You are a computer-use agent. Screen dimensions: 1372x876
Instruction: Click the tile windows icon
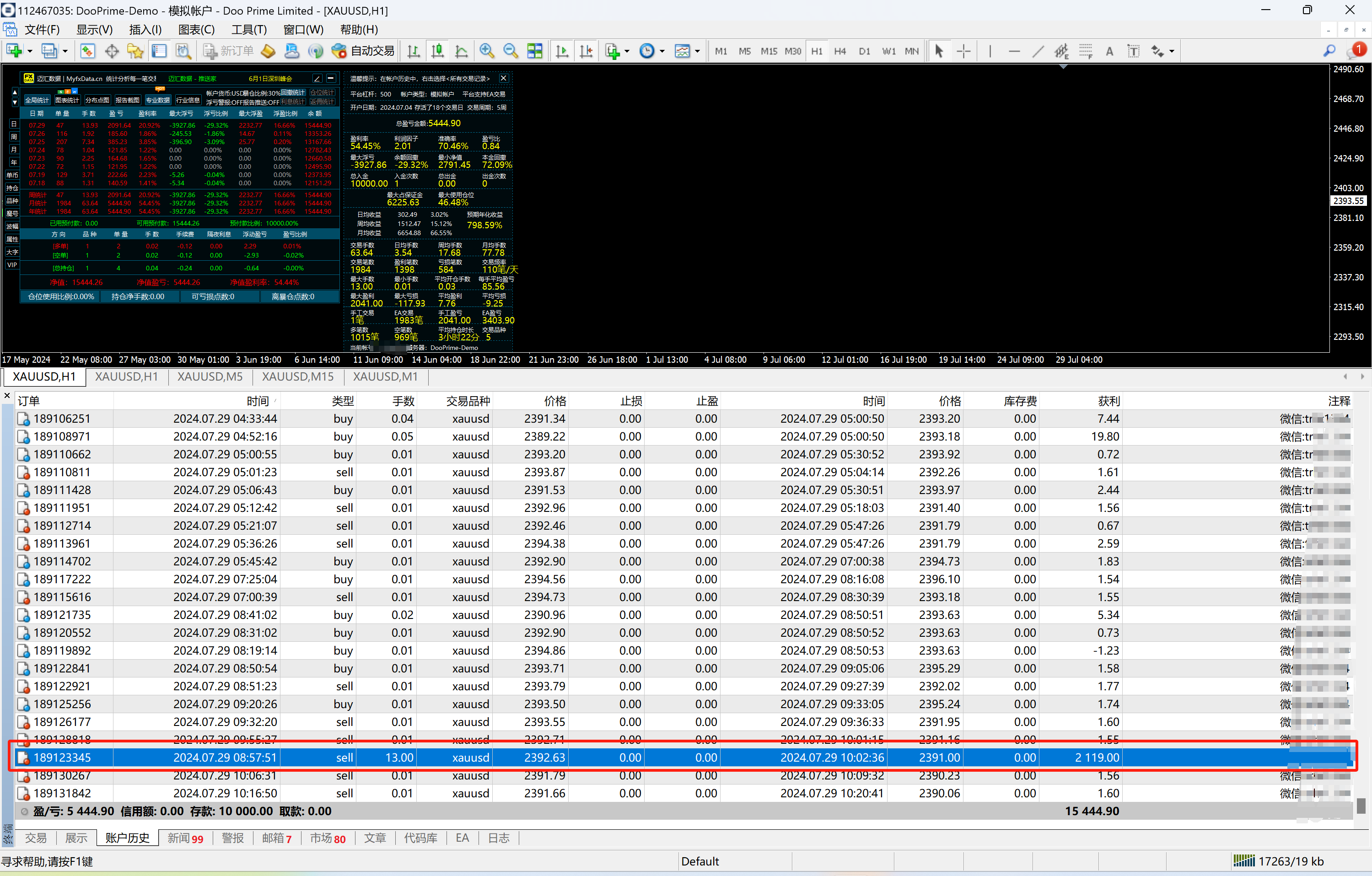pyautogui.click(x=534, y=51)
